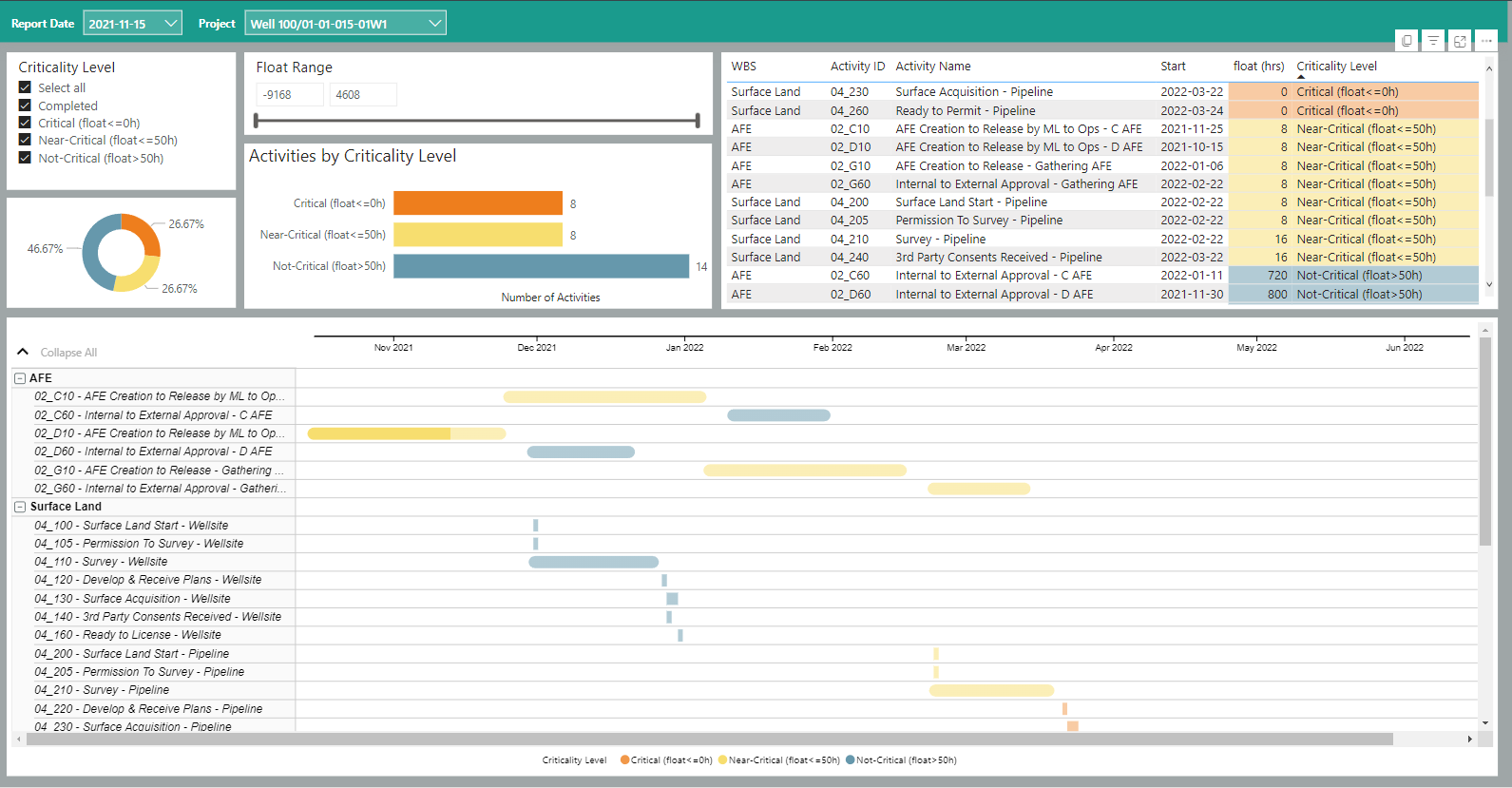Click the Float Range minimum value field
Screen dimensions: 1512x788
[289, 95]
